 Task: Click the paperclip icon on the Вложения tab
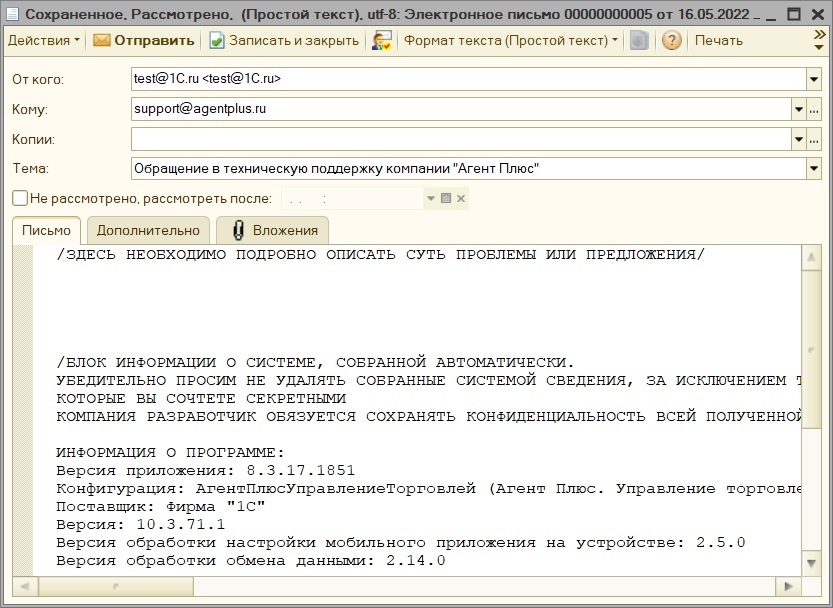(238, 230)
